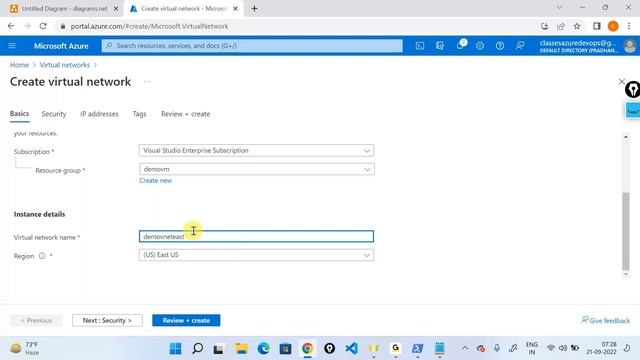The image size is (640, 360).
Task: Click the Previous button
Action: [x=36, y=320]
